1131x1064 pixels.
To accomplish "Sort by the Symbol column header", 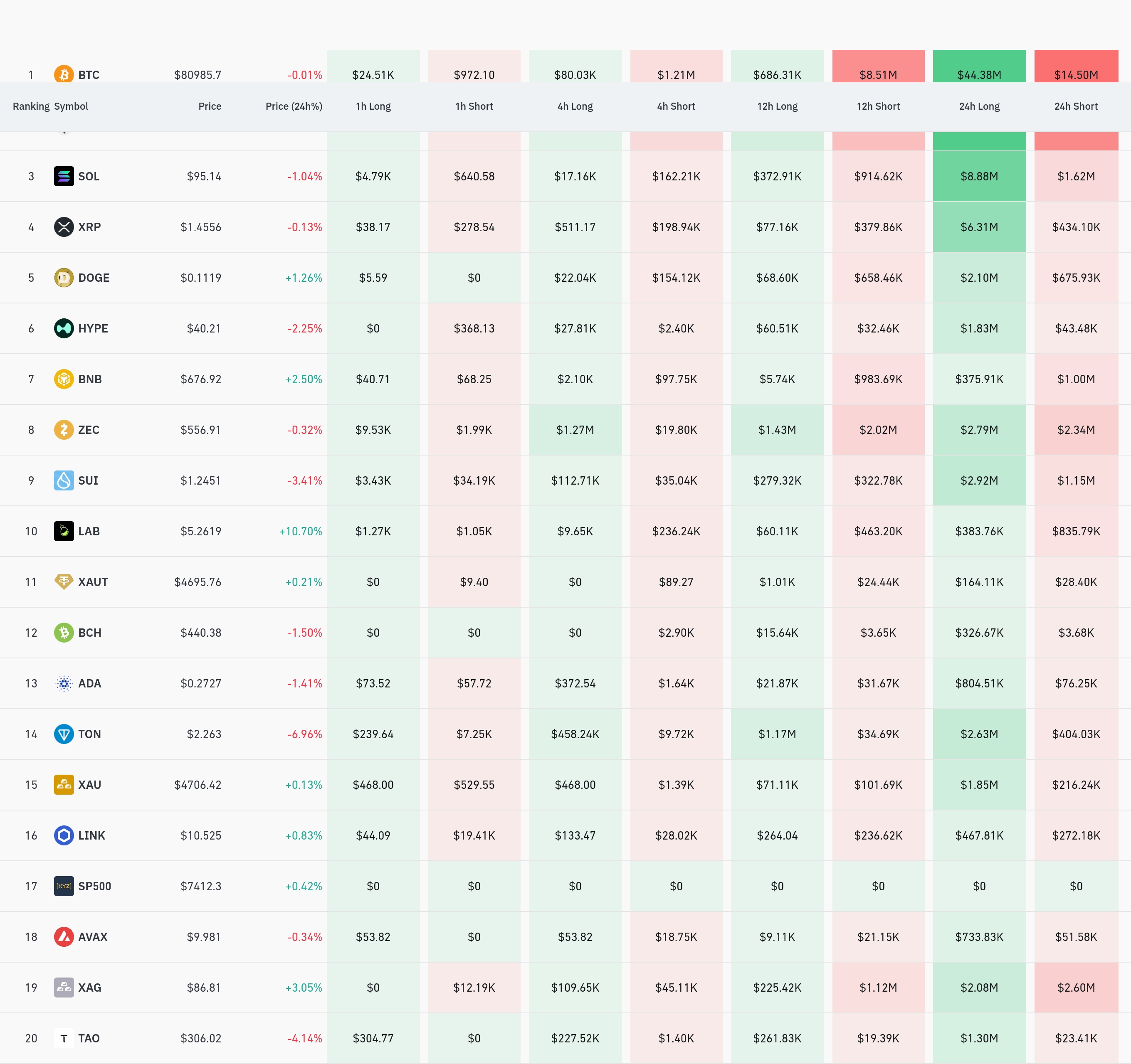I will pyautogui.click(x=71, y=106).
